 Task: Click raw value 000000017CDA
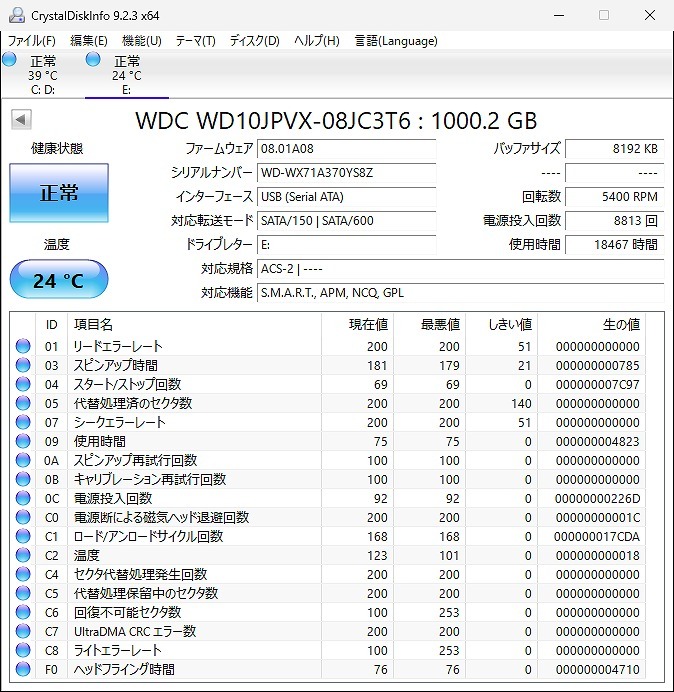tap(597, 536)
